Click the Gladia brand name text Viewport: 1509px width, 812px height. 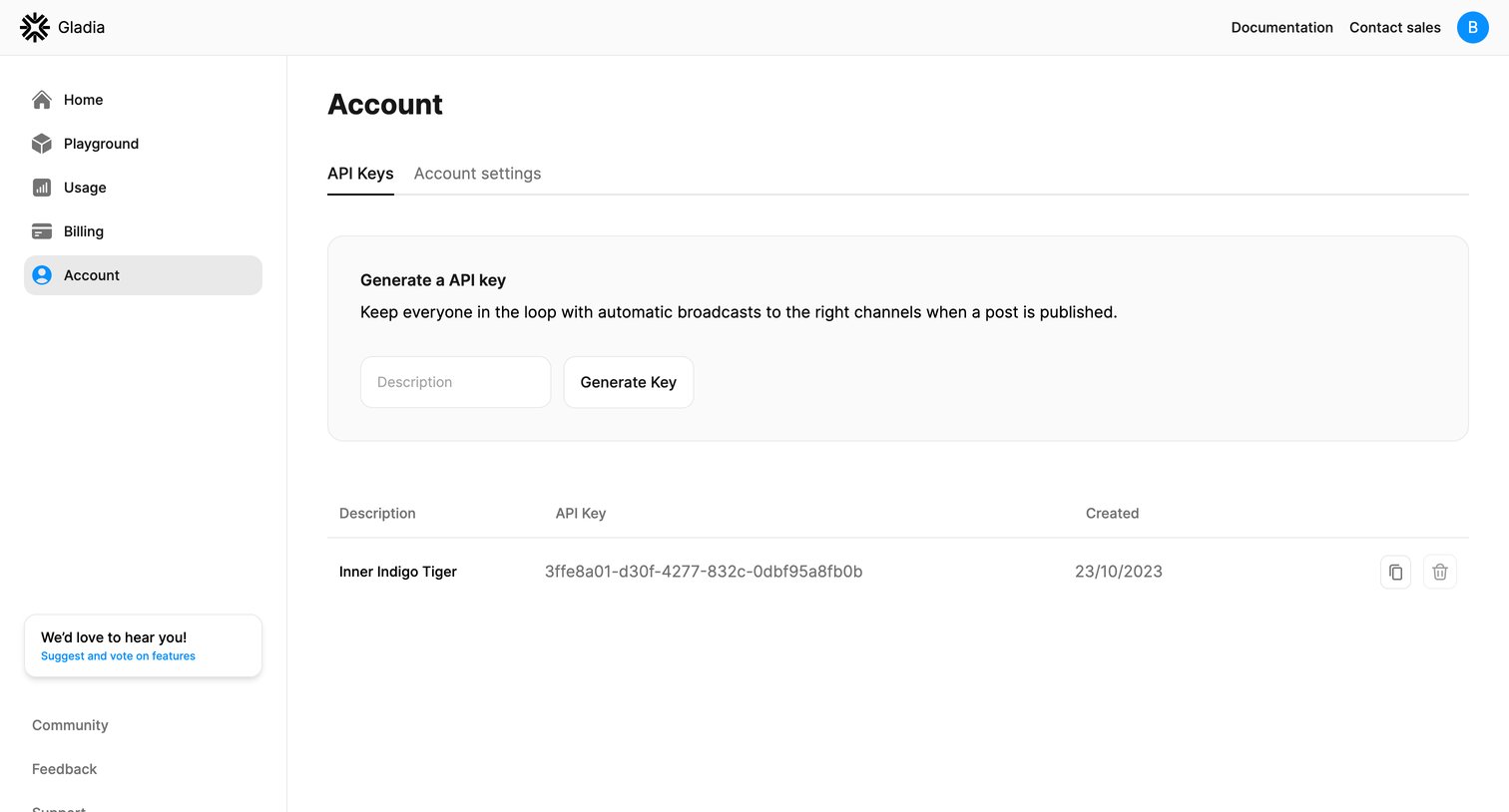point(81,27)
